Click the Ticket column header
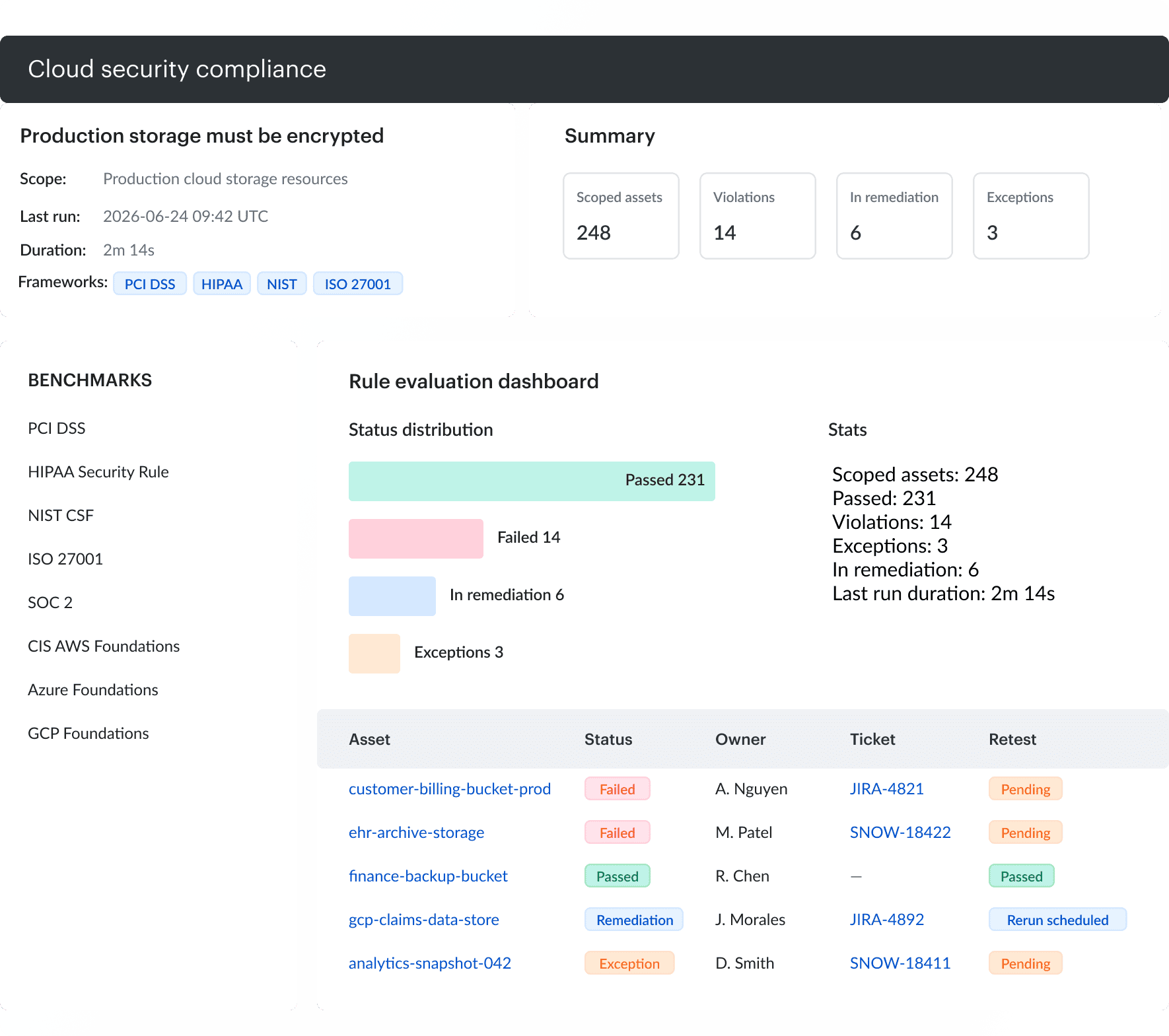The height and width of the screenshot is (1036, 1169). (x=873, y=740)
